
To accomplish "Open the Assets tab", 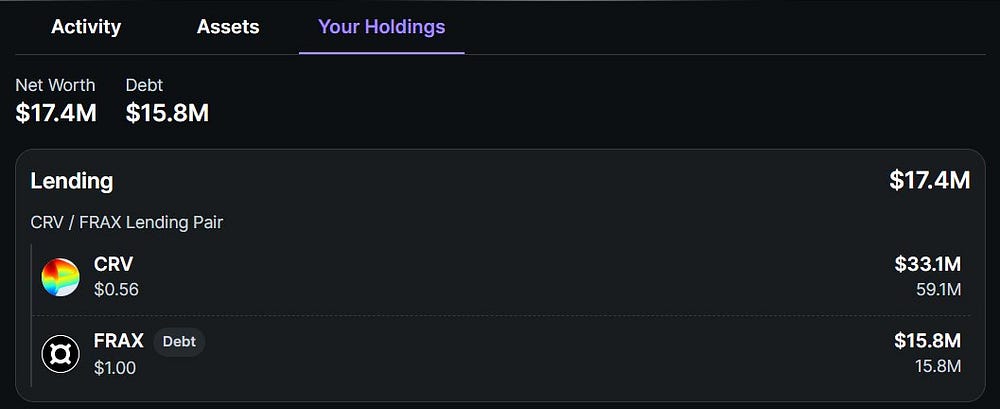I will [x=228, y=27].
